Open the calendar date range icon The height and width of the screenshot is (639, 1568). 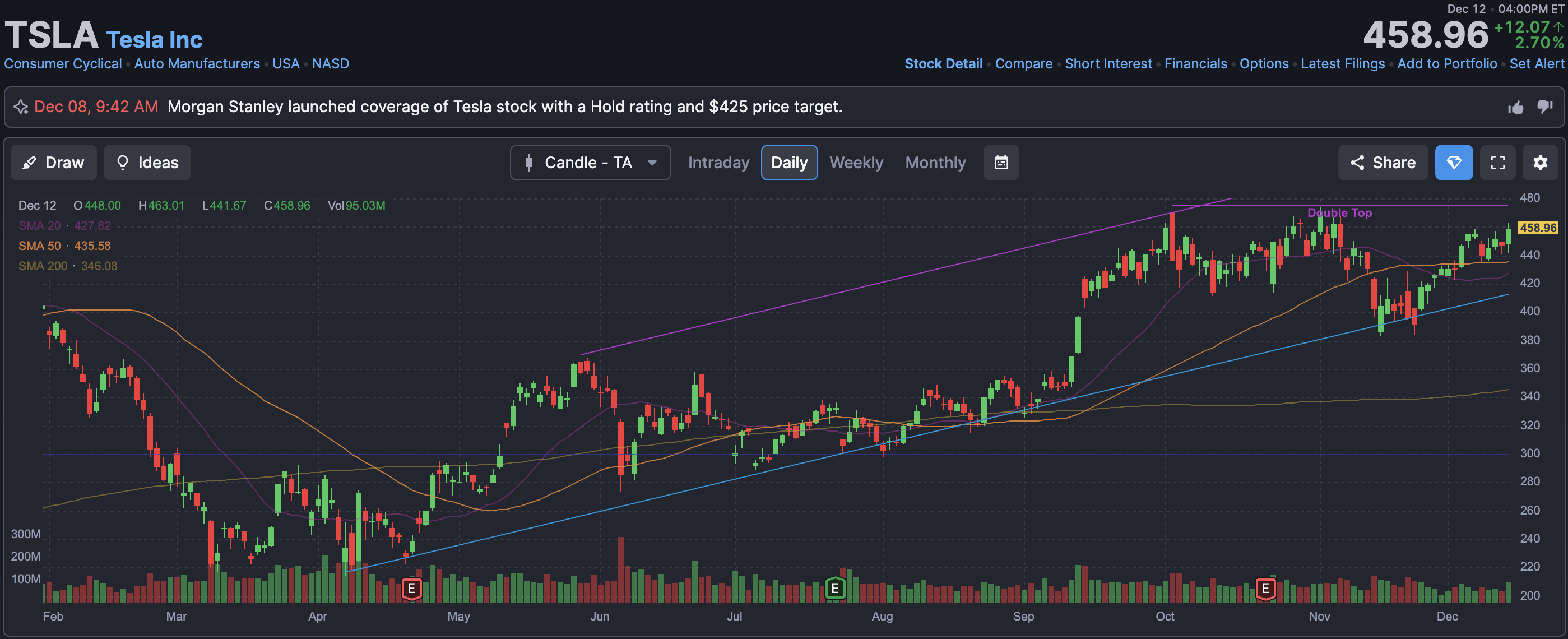click(x=1001, y=163)
